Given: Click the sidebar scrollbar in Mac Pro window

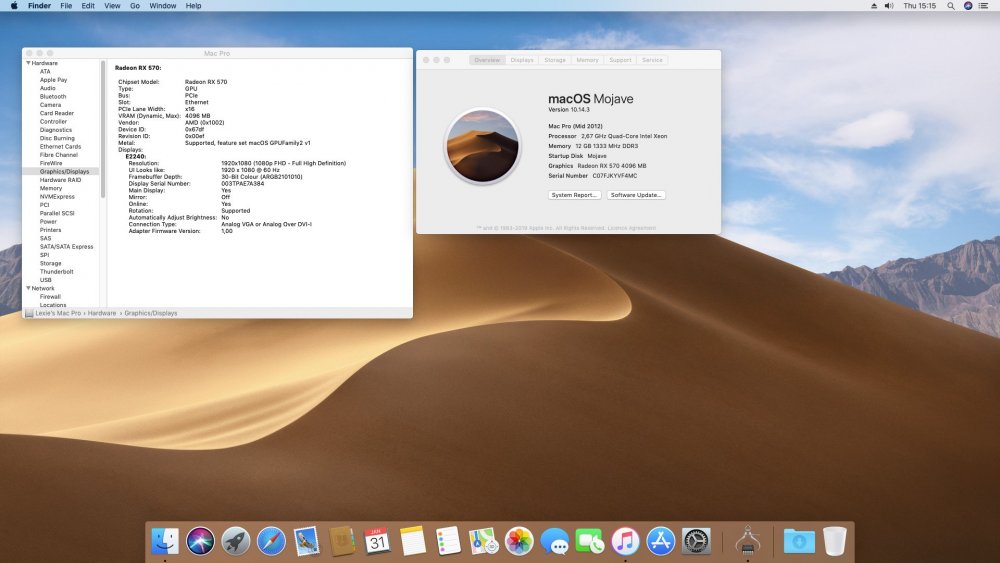Looking at the screenshot, I should pos(103,130).
